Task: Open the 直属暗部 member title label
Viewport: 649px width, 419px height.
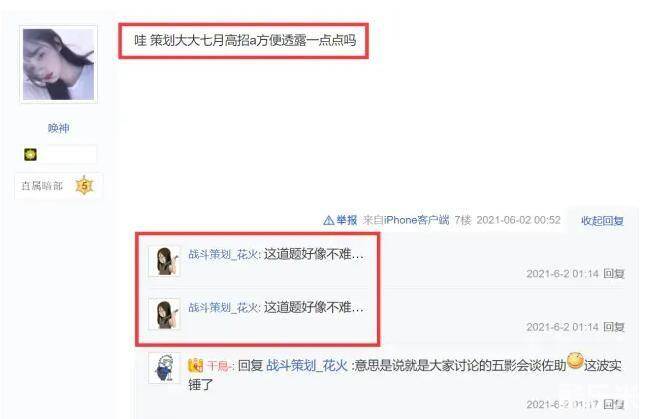Action: (42, 185)
